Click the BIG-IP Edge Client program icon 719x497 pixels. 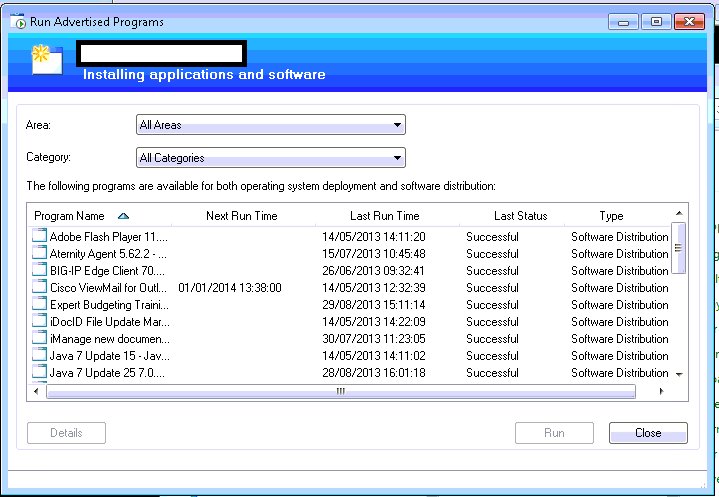[39, 270]
